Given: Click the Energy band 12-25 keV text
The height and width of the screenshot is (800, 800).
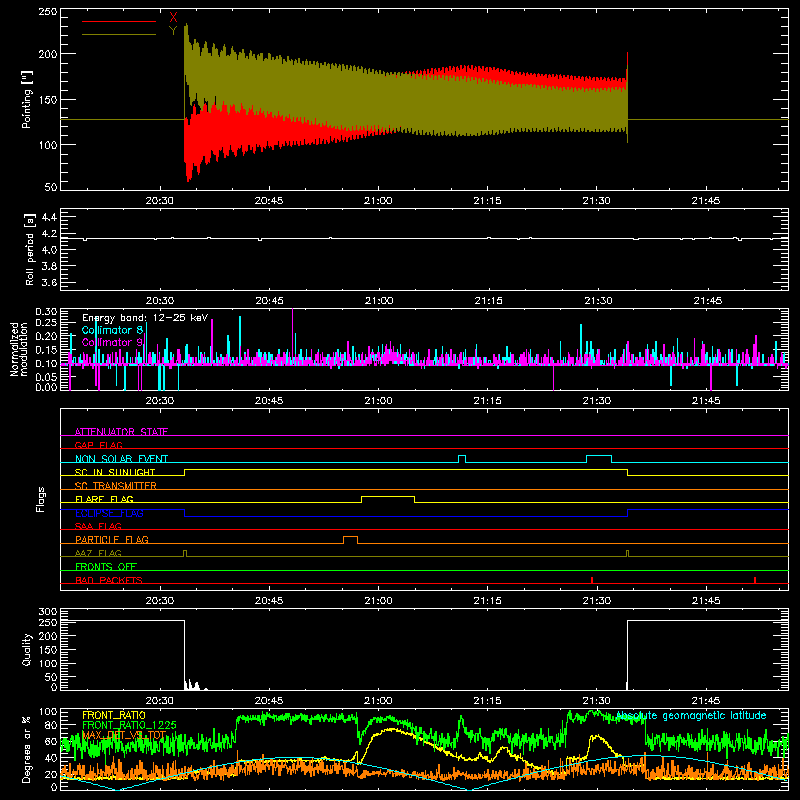Looking at the screenshot, I should [145, 318].
